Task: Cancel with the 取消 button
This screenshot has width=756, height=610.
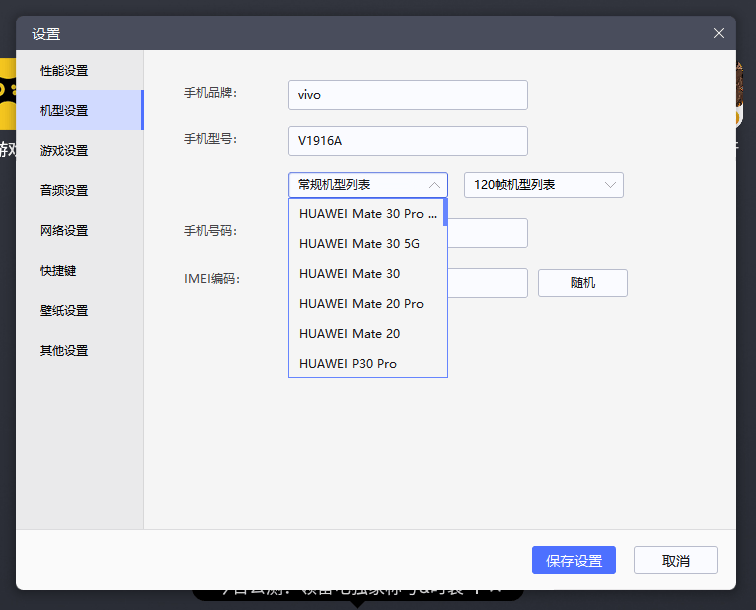Action: tap(675, 560)
